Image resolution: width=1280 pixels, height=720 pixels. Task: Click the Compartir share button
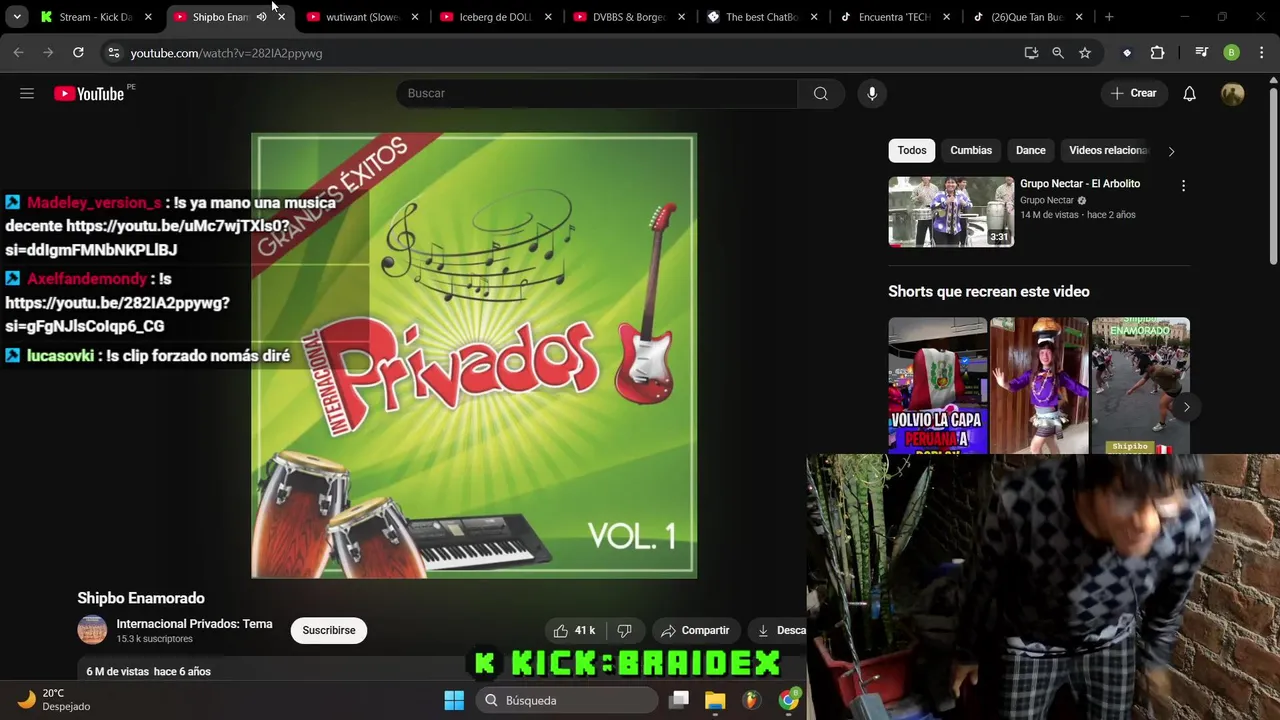coord(695,630)
